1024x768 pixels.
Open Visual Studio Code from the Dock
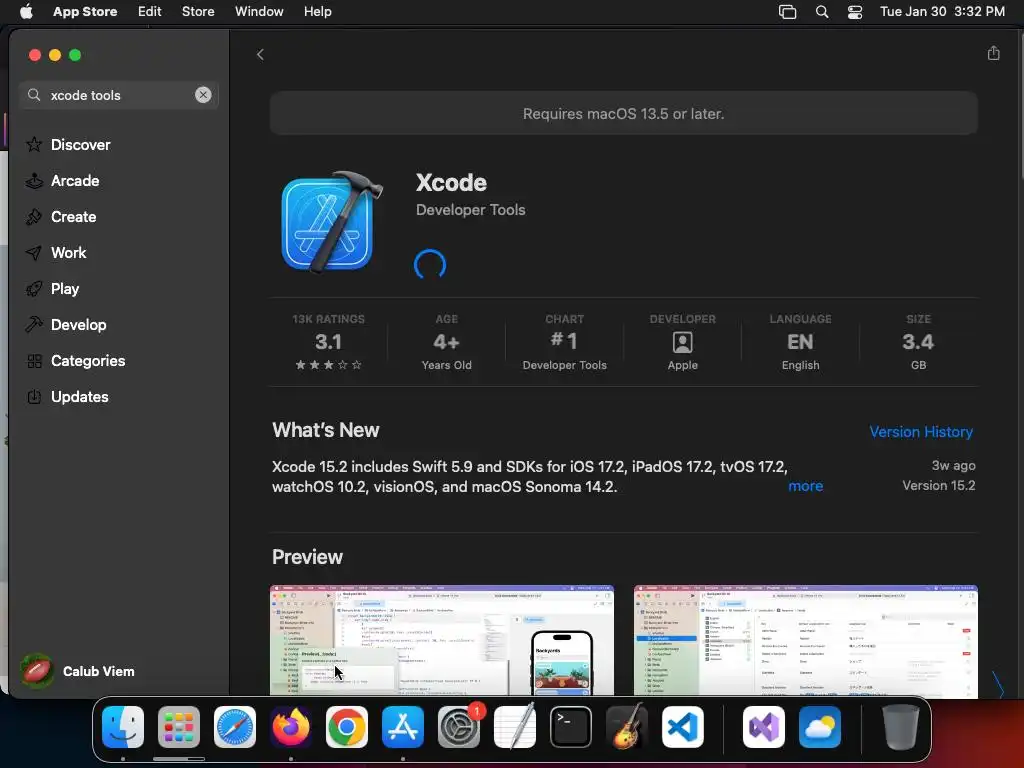point(683,727)
